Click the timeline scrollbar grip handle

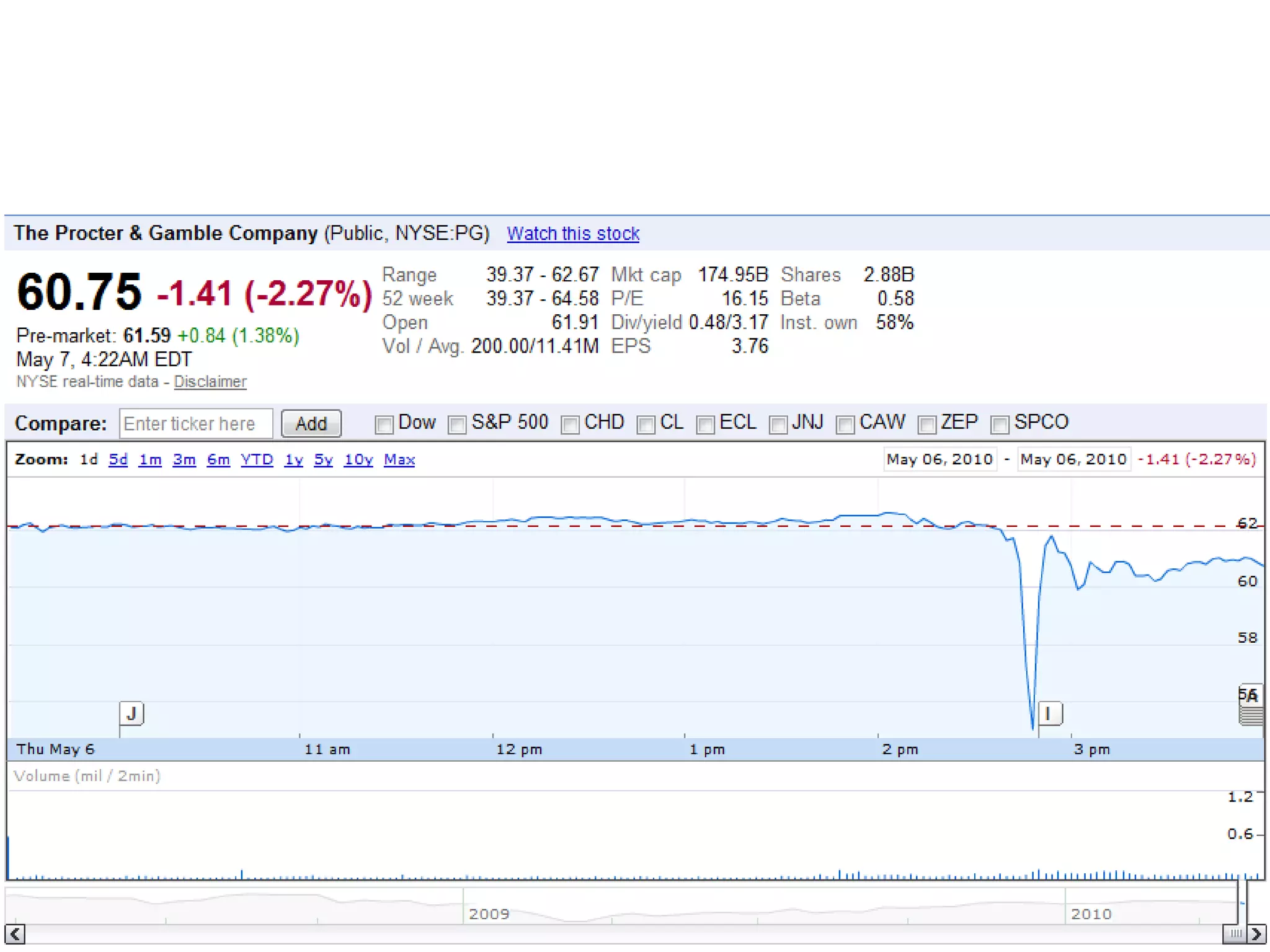point(1235,933)
